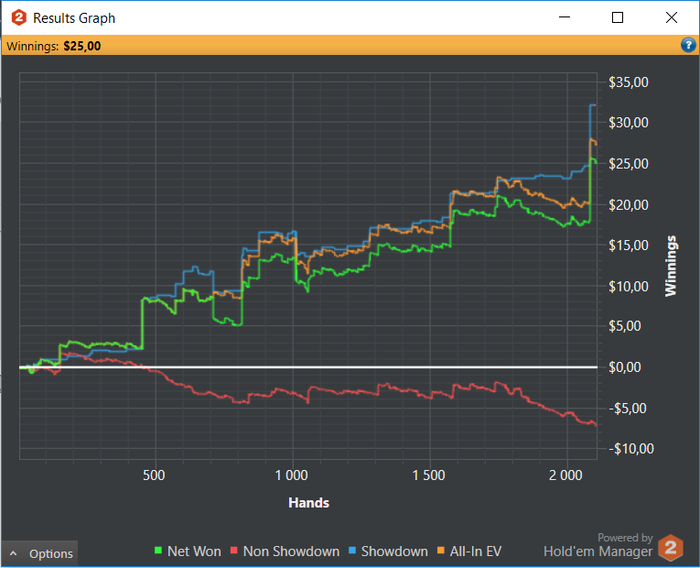Click the -$10,00 axis label

click(x=631, y=448)
